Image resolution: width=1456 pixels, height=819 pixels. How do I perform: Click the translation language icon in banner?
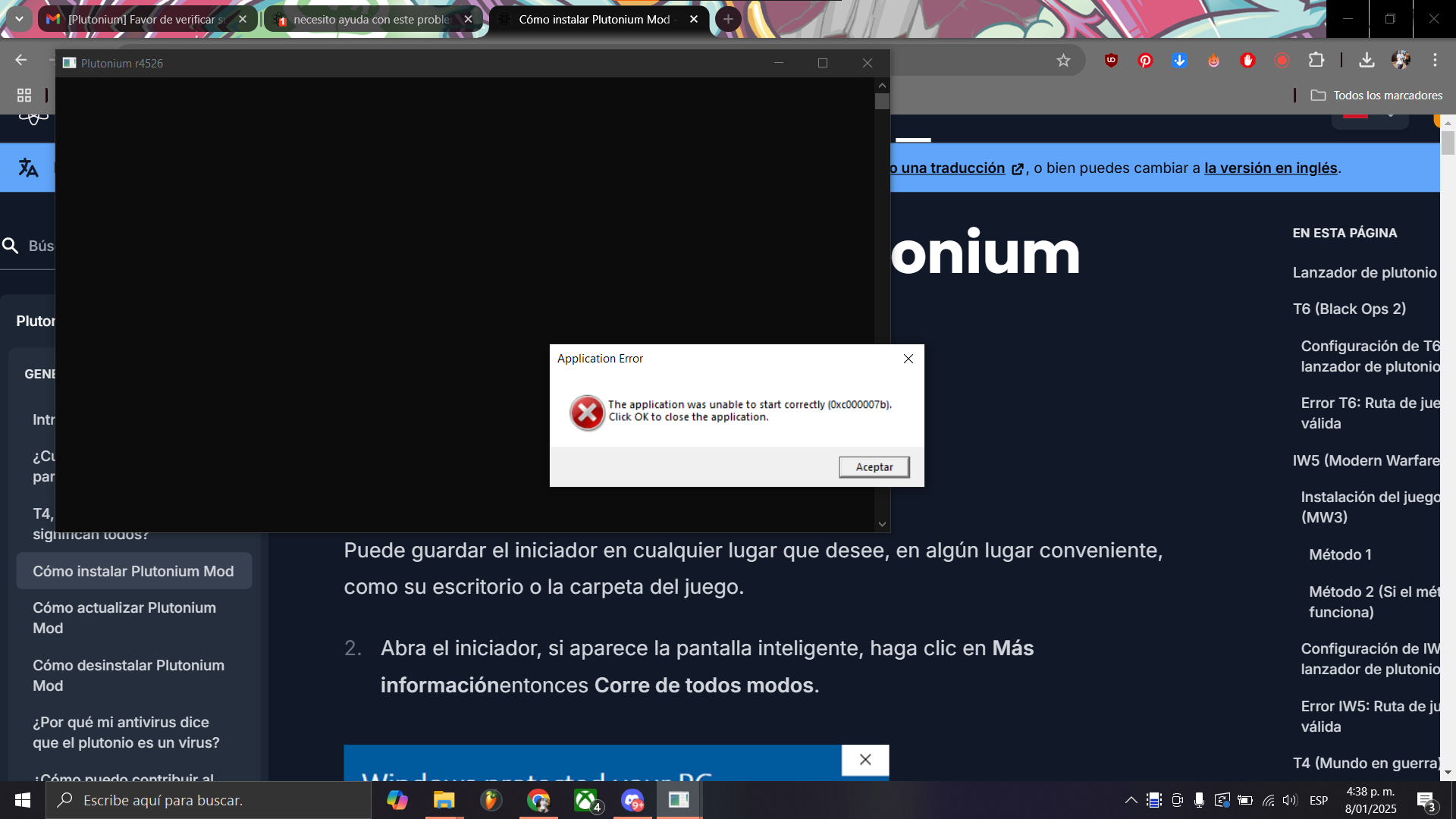pos(28,168)
